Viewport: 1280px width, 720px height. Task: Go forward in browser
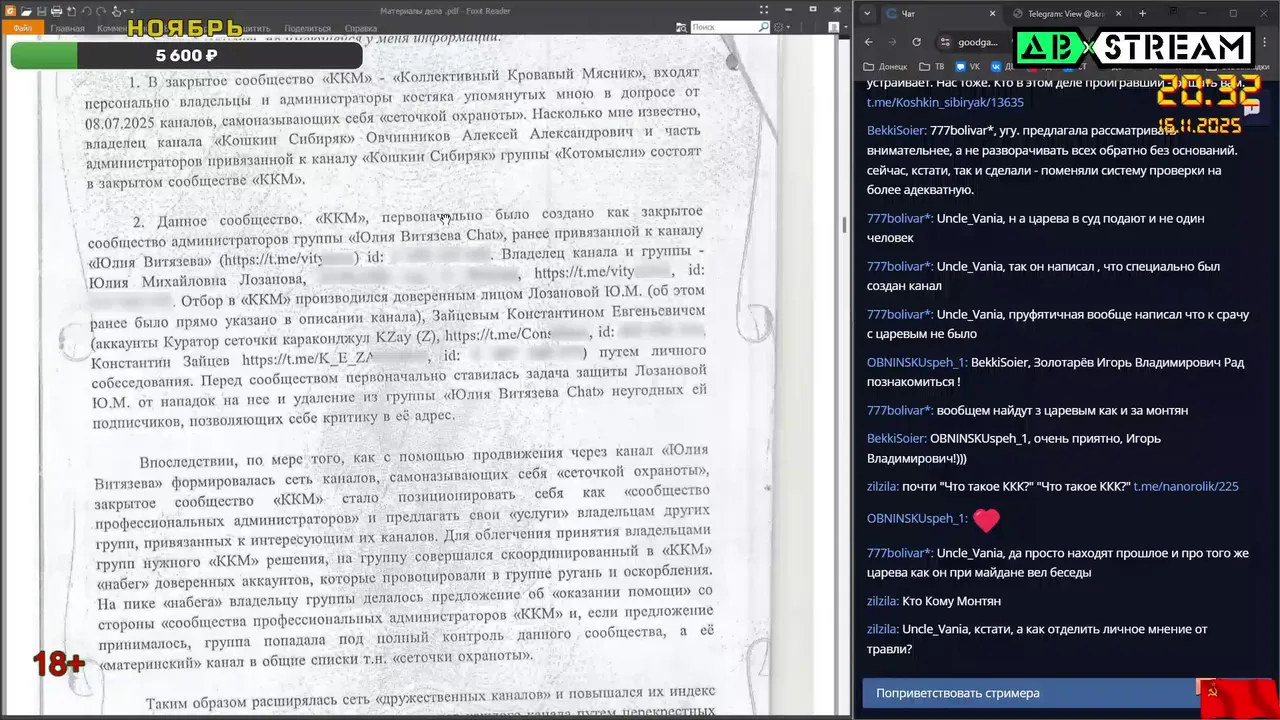(892, 42)
